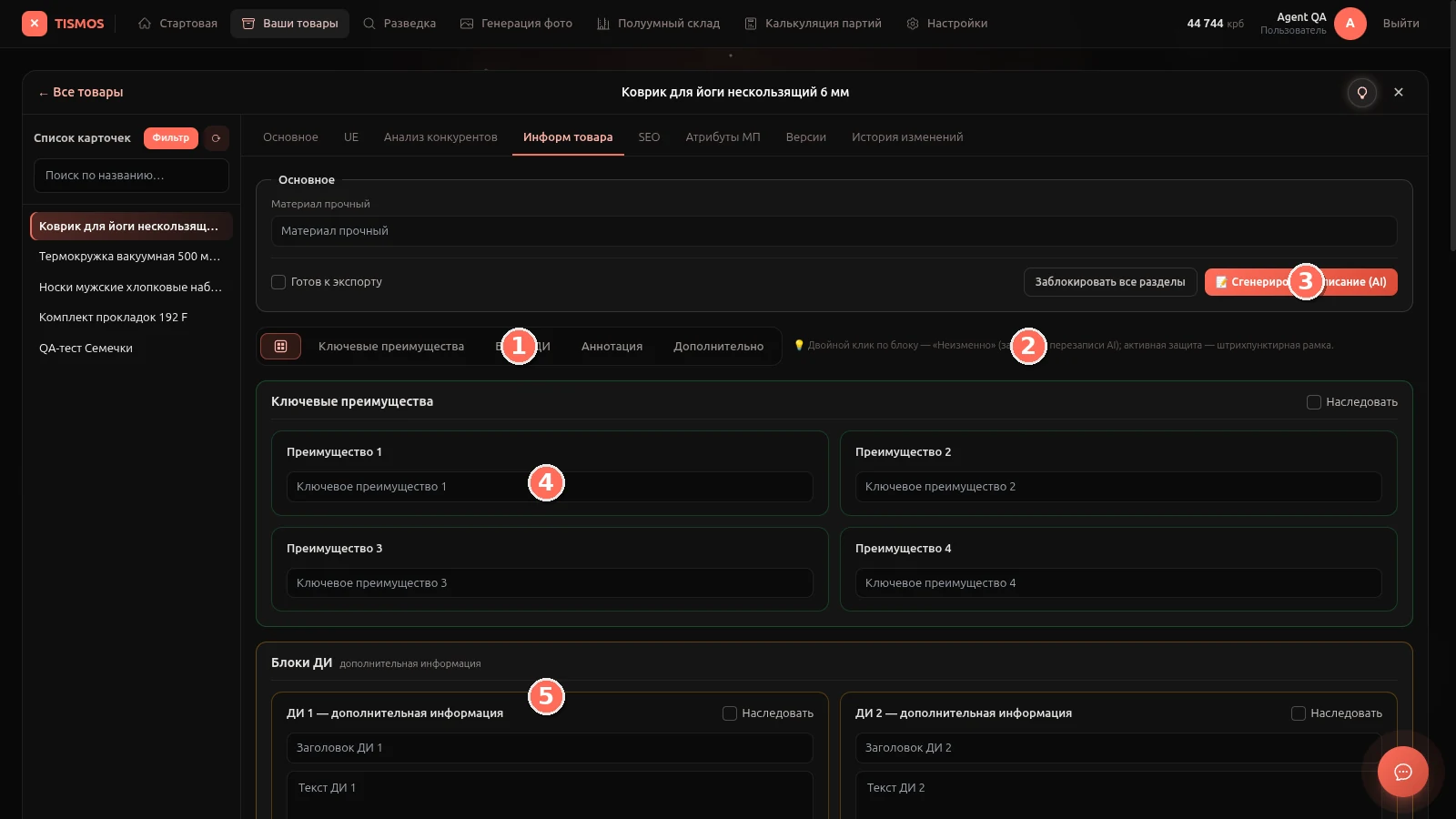Switch to the SEO tab

649,137
